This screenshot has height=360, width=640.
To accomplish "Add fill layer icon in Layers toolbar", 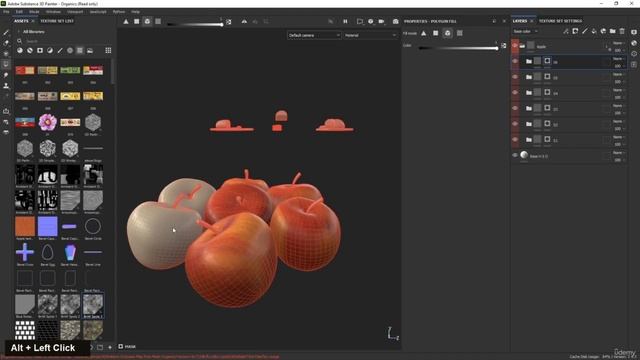I will click(594, 31).
